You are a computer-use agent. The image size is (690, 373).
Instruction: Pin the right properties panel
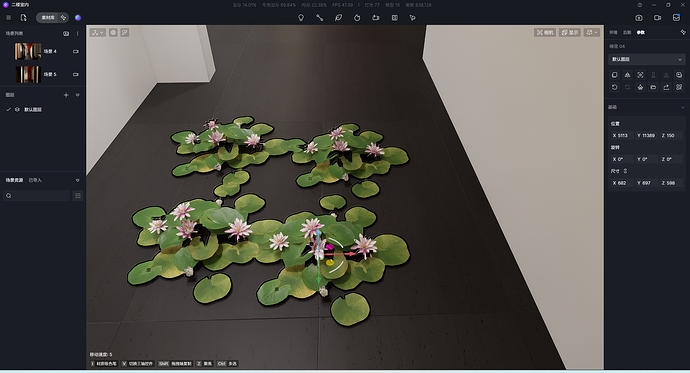683,33
